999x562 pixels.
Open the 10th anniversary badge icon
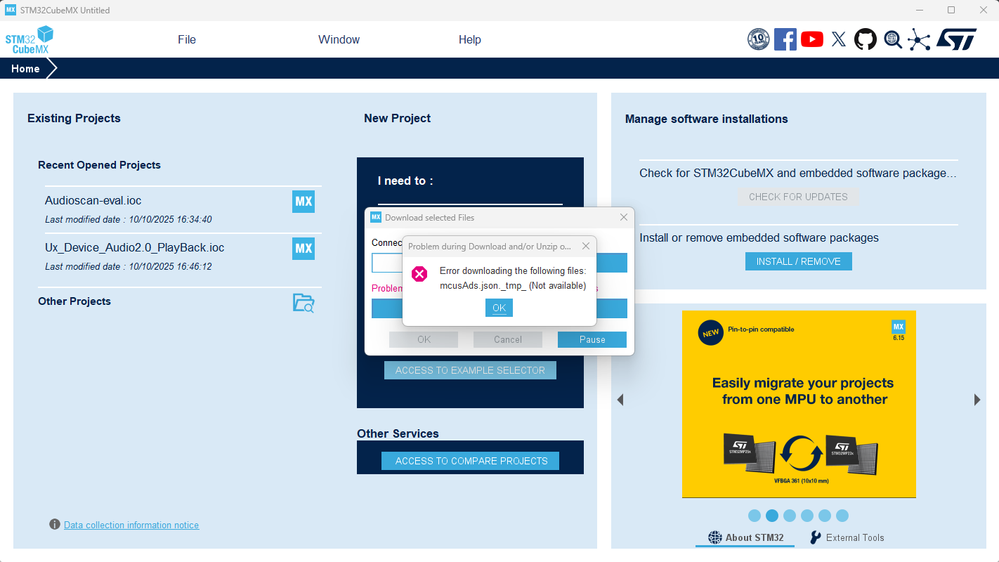[x=758, y=40]
